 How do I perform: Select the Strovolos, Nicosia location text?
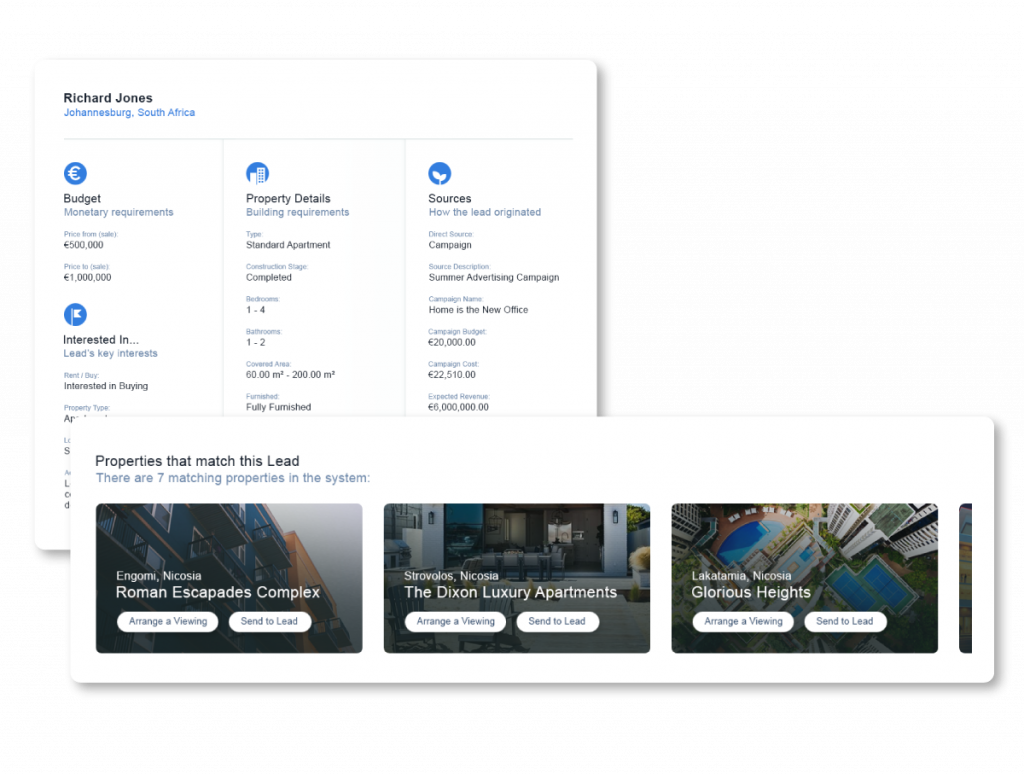[451, 576]
